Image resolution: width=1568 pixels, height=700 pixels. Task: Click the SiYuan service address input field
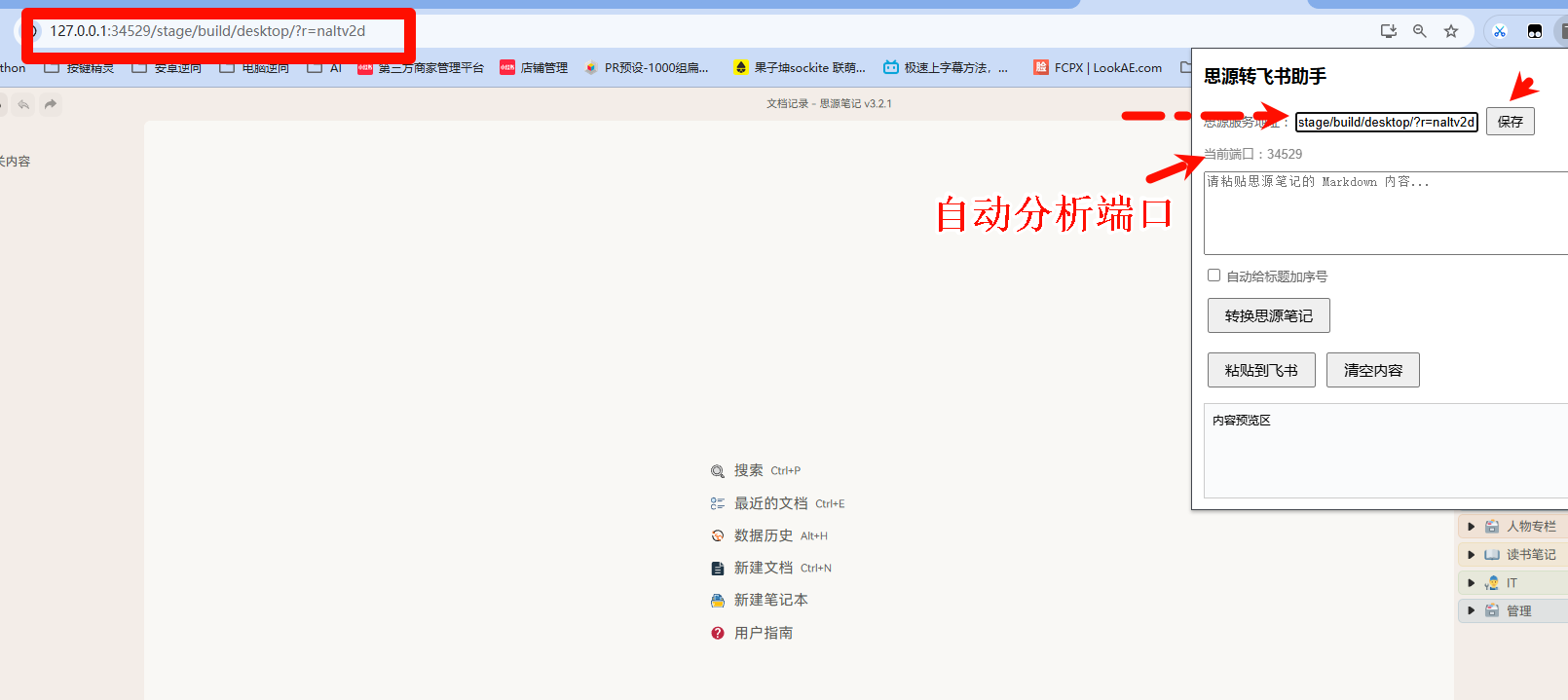pyautogui.click(x=1387, y=122)
